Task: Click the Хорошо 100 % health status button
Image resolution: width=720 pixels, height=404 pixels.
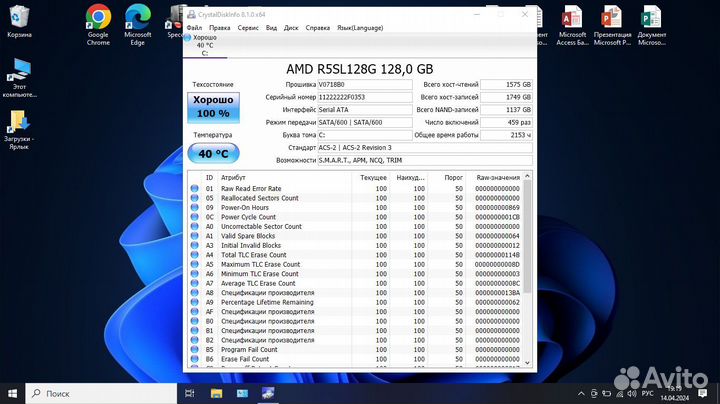Action: click(x=213, y=107)
